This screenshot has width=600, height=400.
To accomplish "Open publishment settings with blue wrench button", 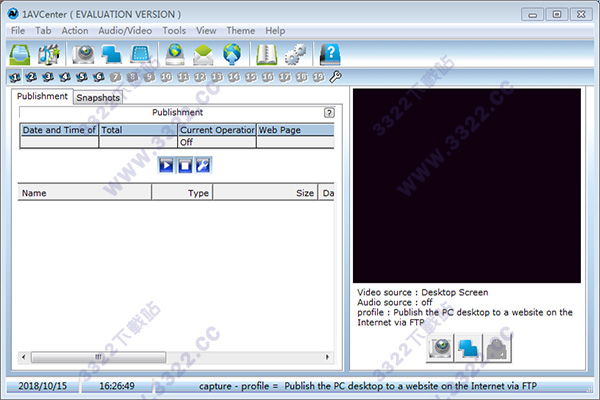I will coord(203,166).
